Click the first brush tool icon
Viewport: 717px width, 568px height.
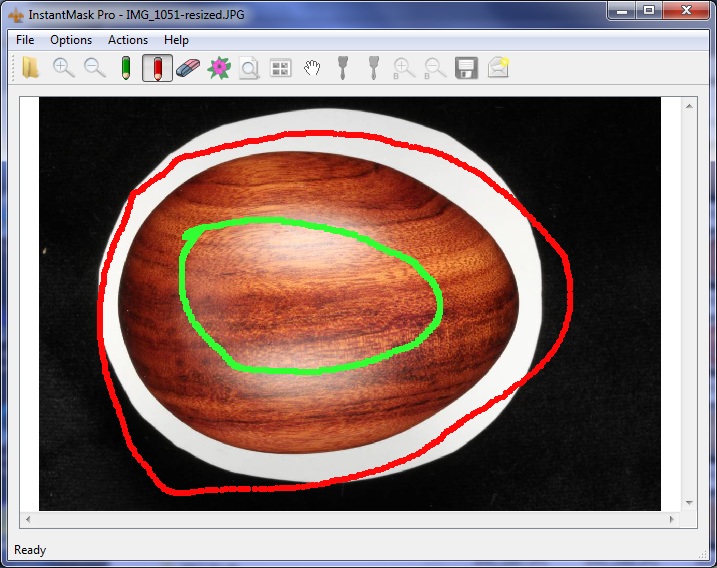[x=343, y=68]
